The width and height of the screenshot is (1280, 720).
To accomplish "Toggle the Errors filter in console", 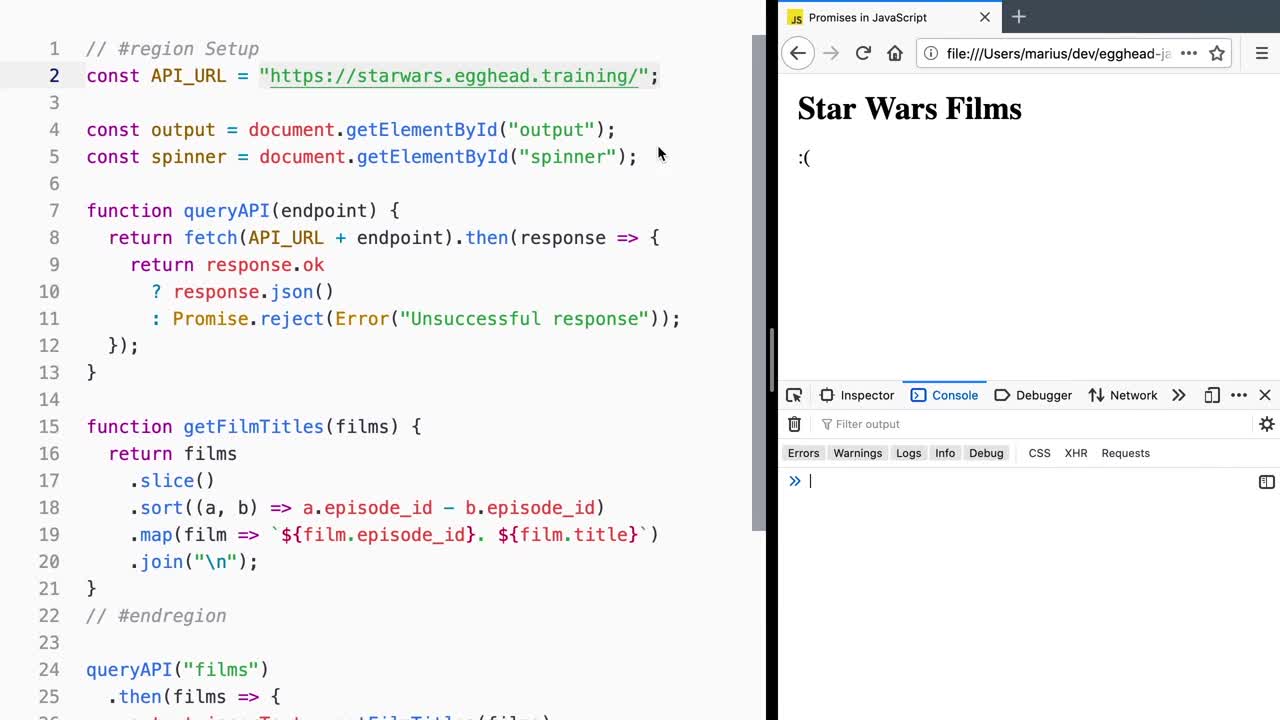I will tap(803, 453).
